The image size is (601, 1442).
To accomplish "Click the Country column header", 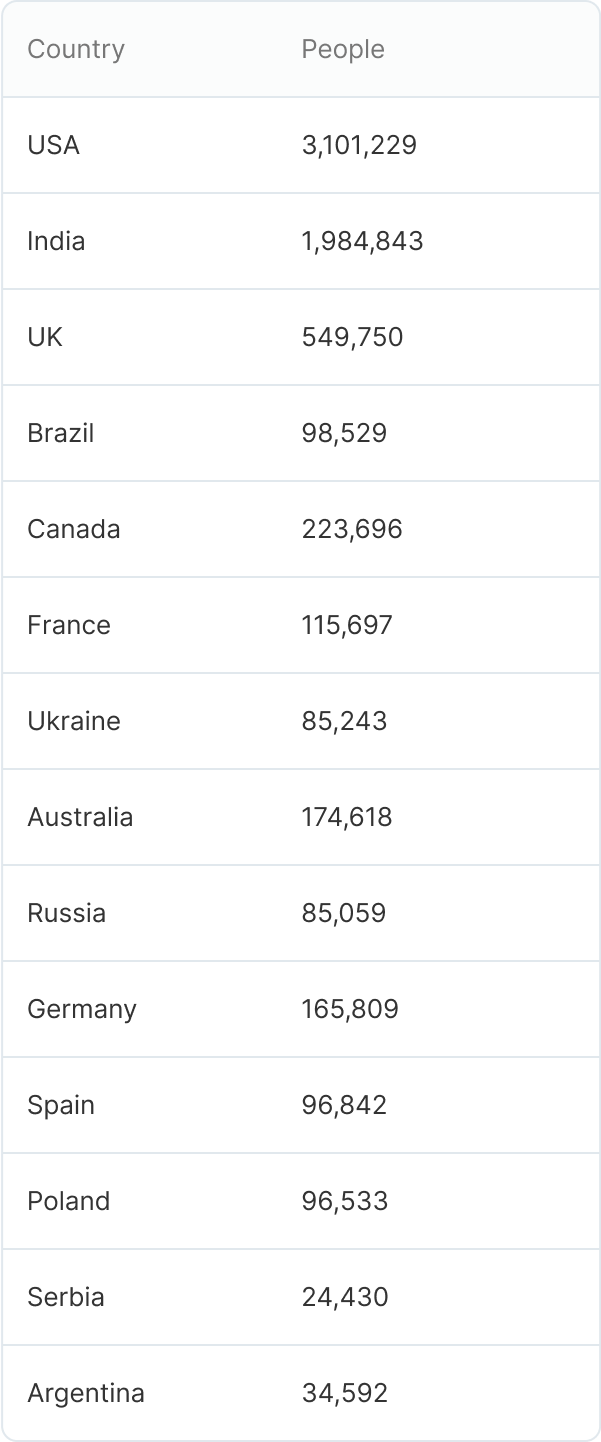I will tap(76, 49).
